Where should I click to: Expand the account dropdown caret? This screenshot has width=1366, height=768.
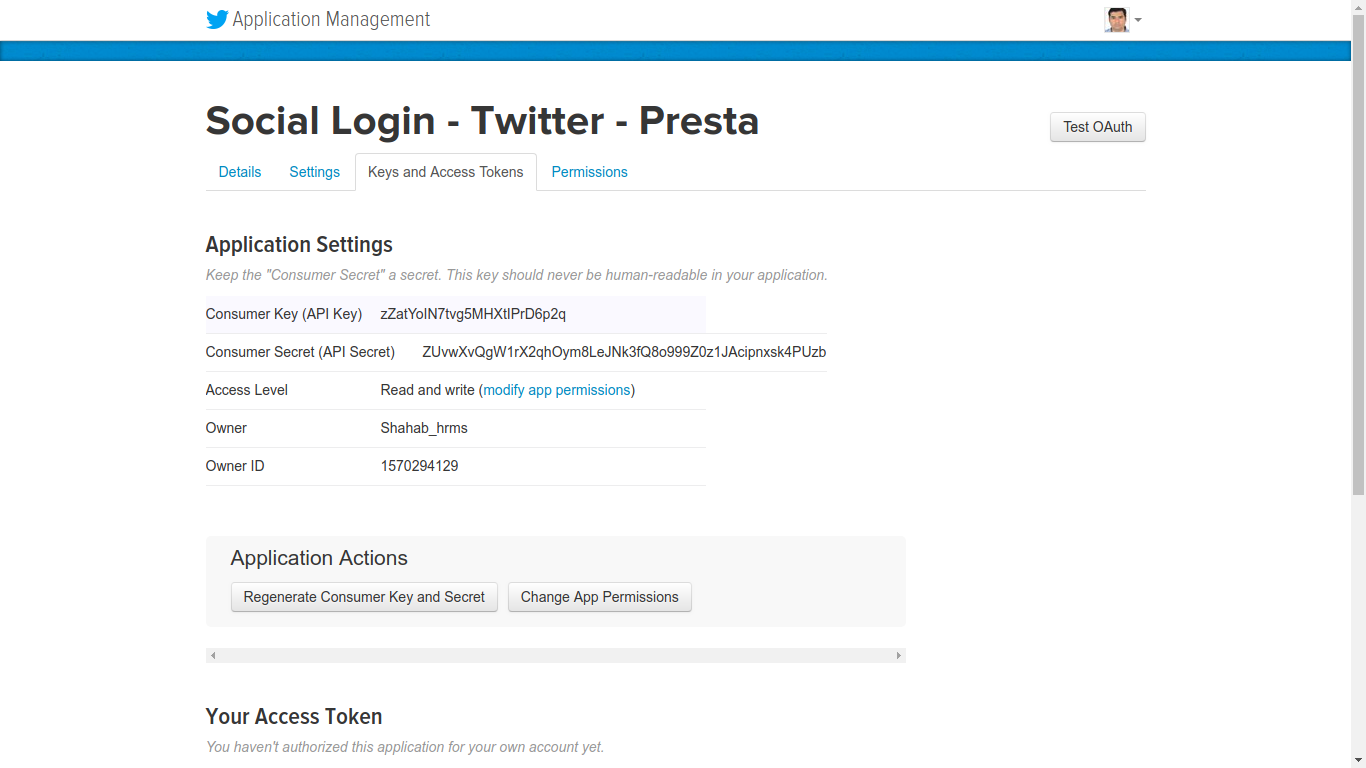[x=1138, y=20]
